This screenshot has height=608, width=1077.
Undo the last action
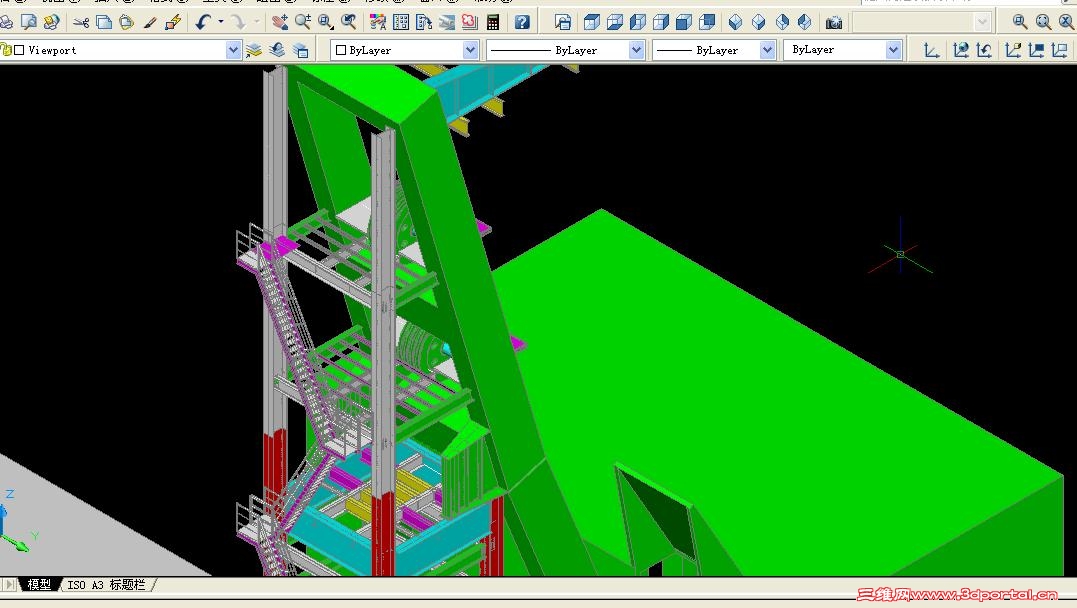203,23
